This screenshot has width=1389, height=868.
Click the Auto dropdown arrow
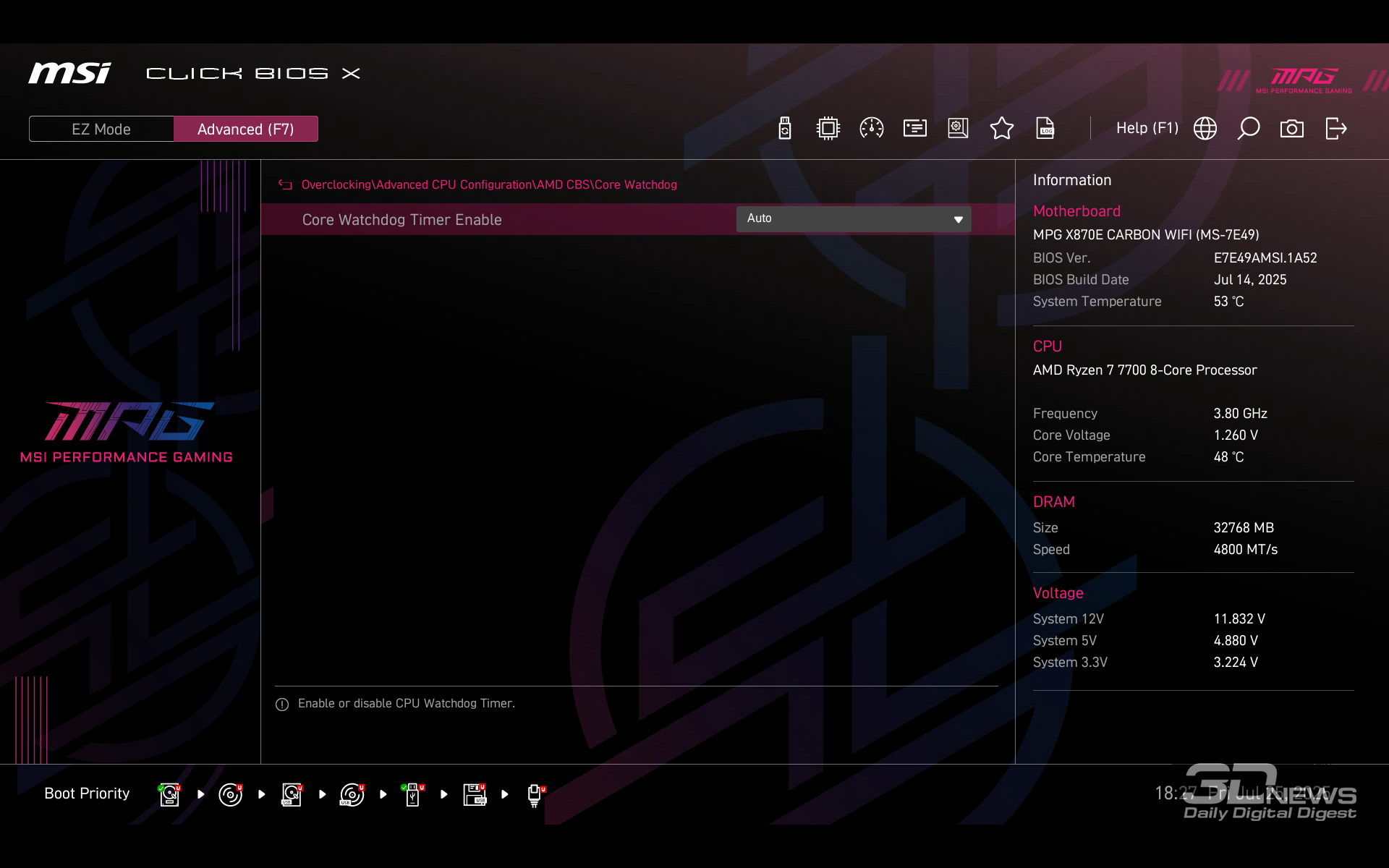(958, 219)
